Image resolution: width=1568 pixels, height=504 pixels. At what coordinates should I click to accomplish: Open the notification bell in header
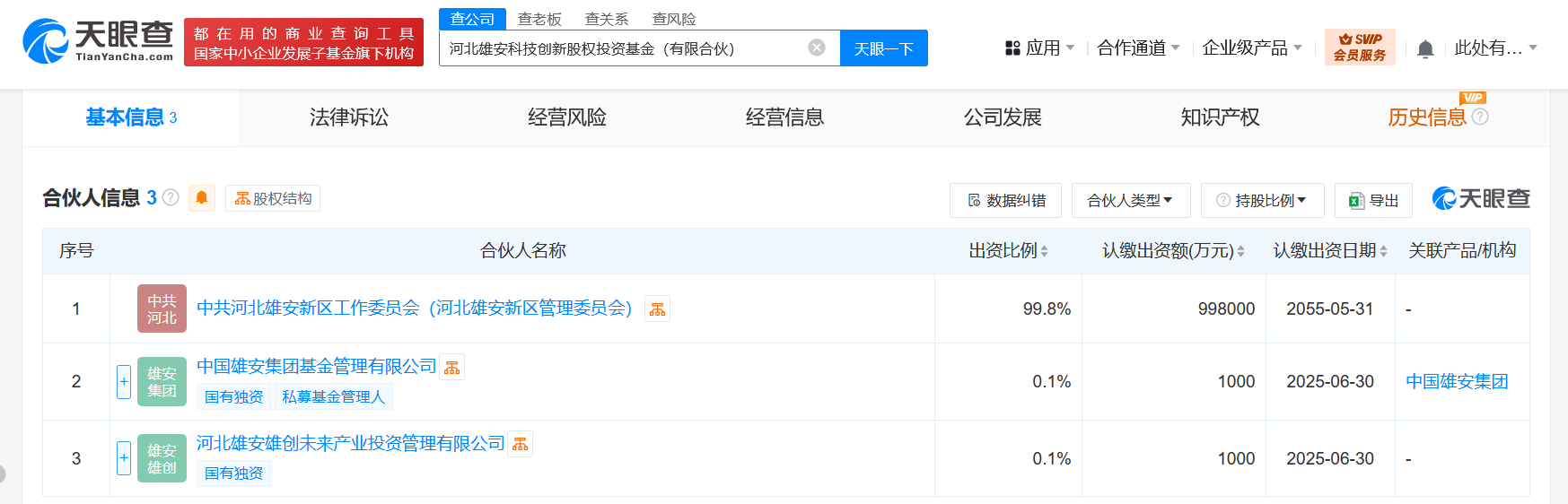[x=1424, y=48]
